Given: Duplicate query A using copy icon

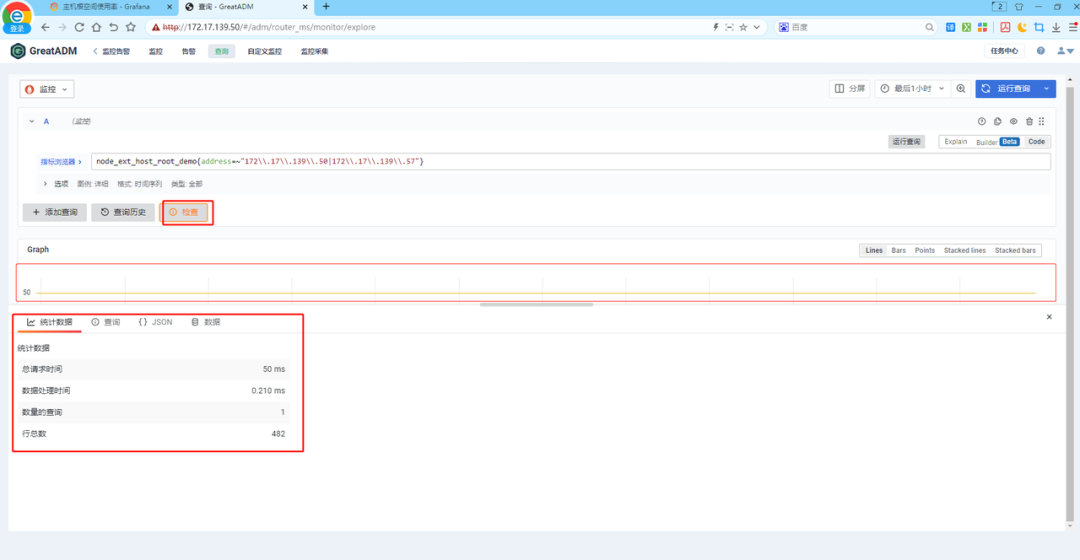Looking at the screenshot, I should pos(997,121).
